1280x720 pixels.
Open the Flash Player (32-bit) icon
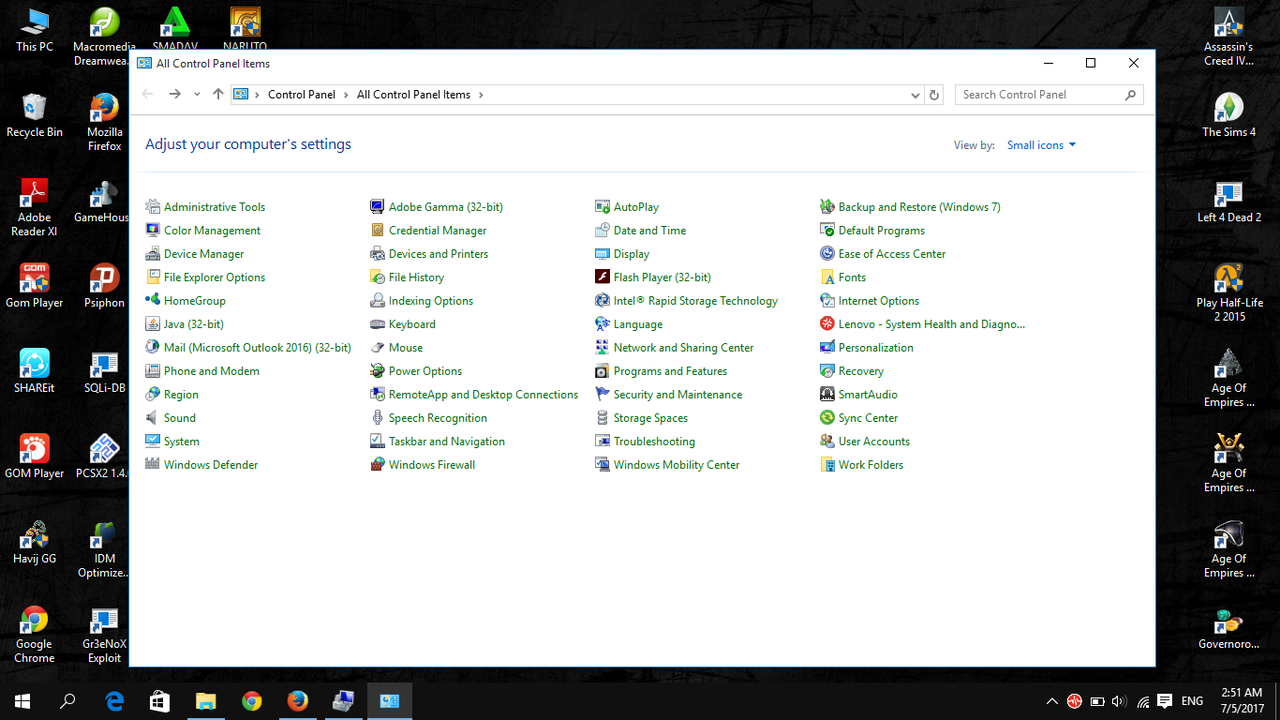tap(602, 277)
